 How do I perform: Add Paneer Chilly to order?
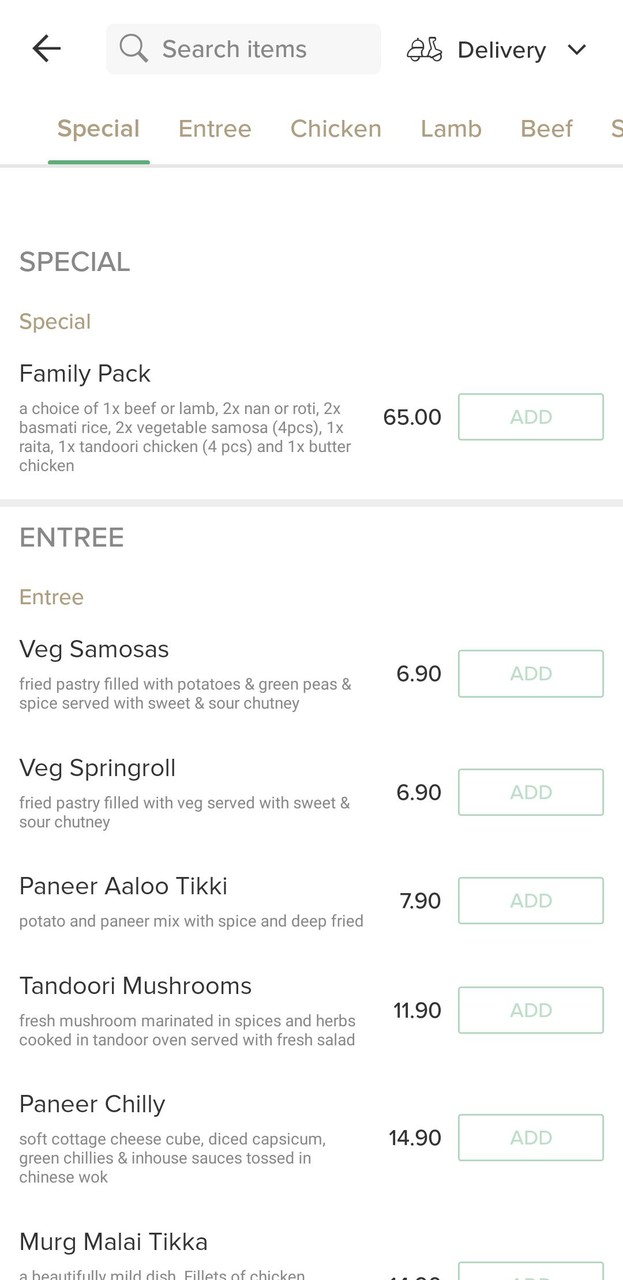[x=530, y=1137]
